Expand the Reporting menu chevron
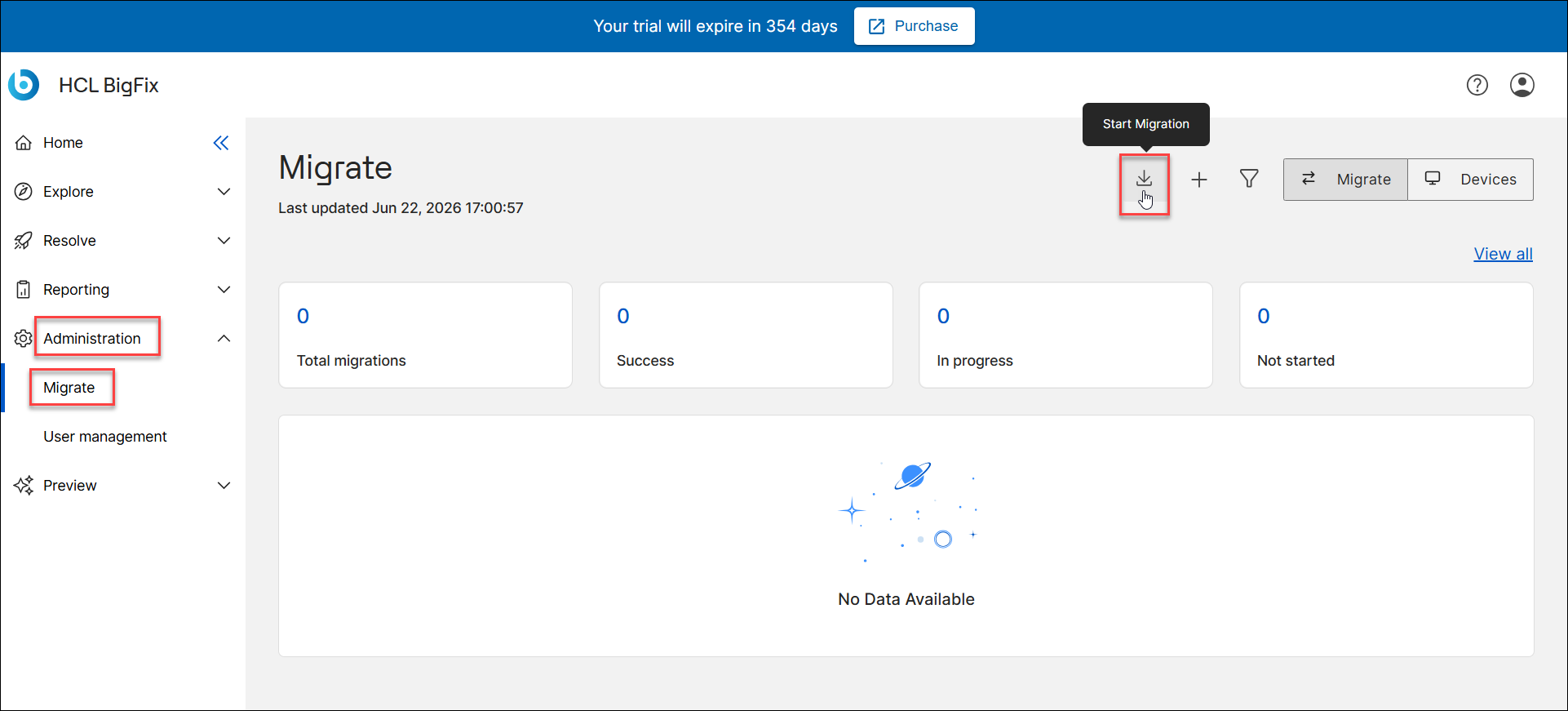1568x711 pixels. pos(224,290)
